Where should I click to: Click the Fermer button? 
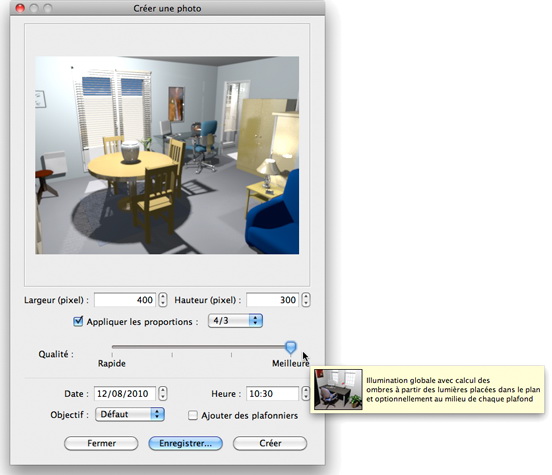click(x=101, y=443)
